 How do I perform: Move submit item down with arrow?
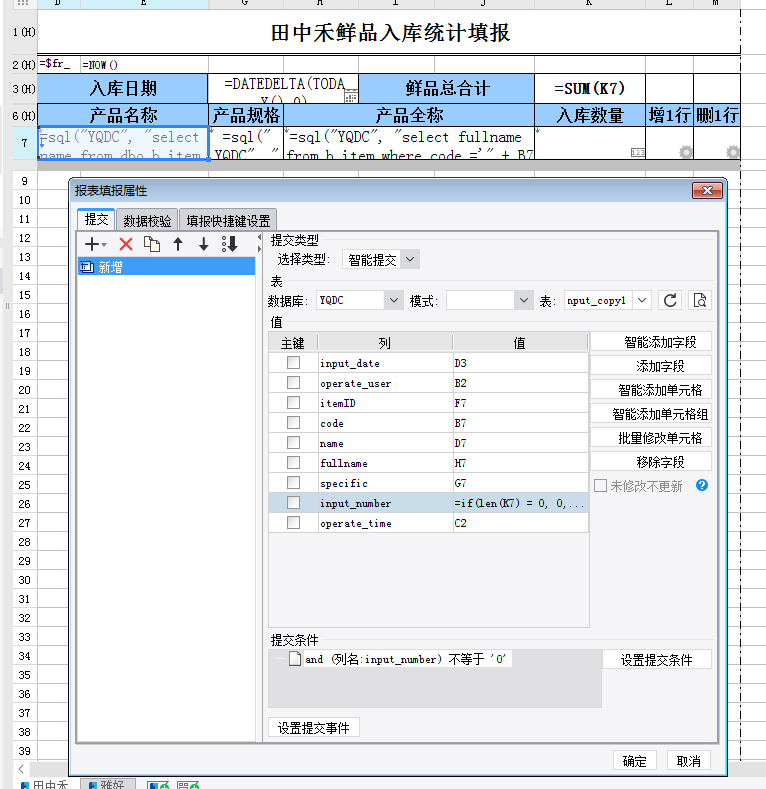[x=203, y=245]
